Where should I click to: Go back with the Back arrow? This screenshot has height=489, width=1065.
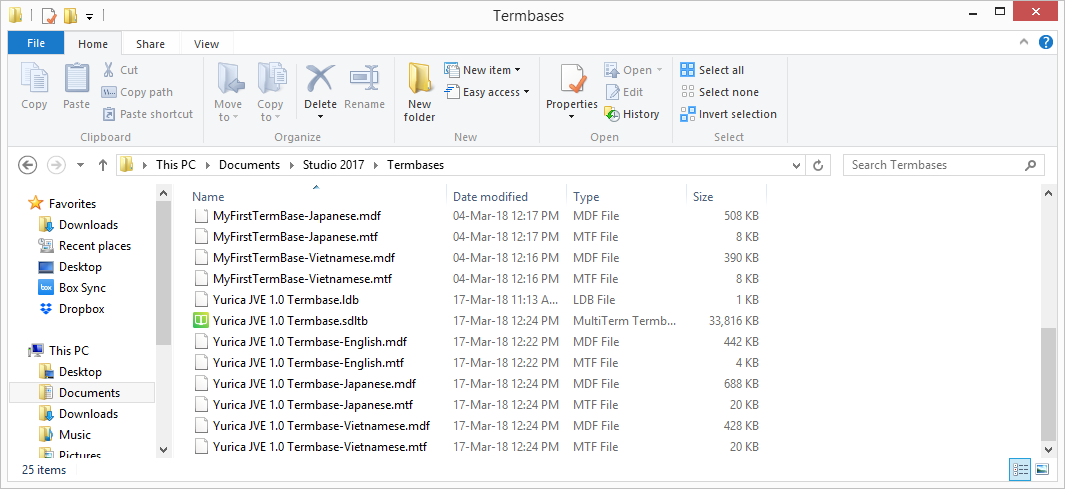click(27, 164)
